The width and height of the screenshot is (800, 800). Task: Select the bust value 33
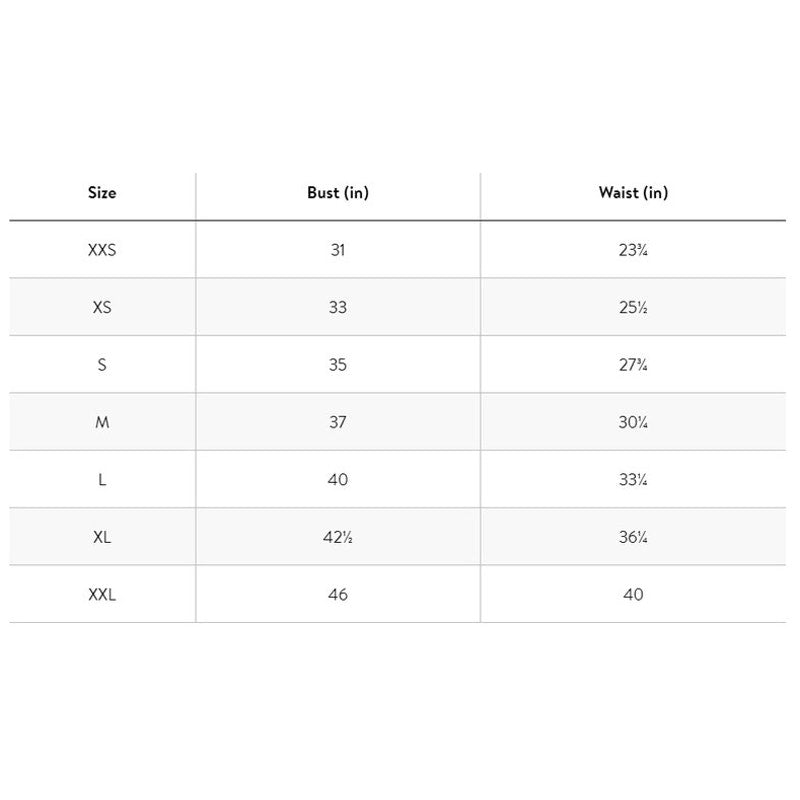[338, 307]
